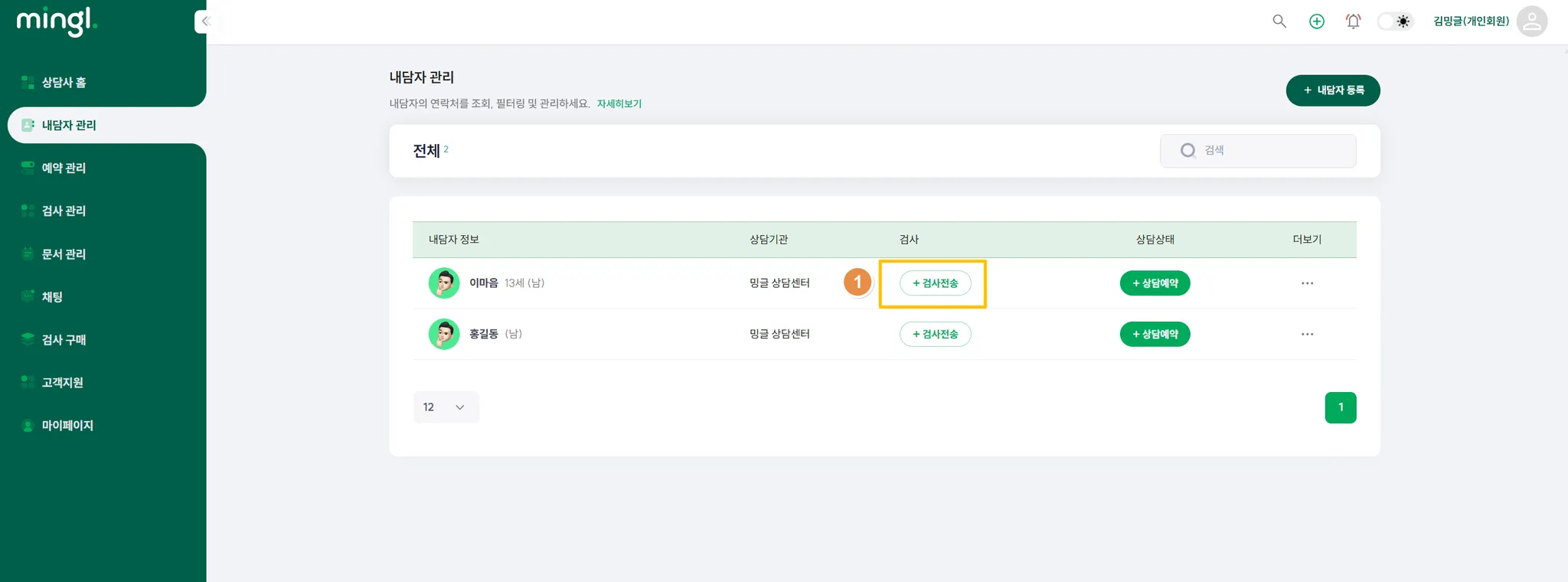Toggle the light/dark mode switch

1394,21
